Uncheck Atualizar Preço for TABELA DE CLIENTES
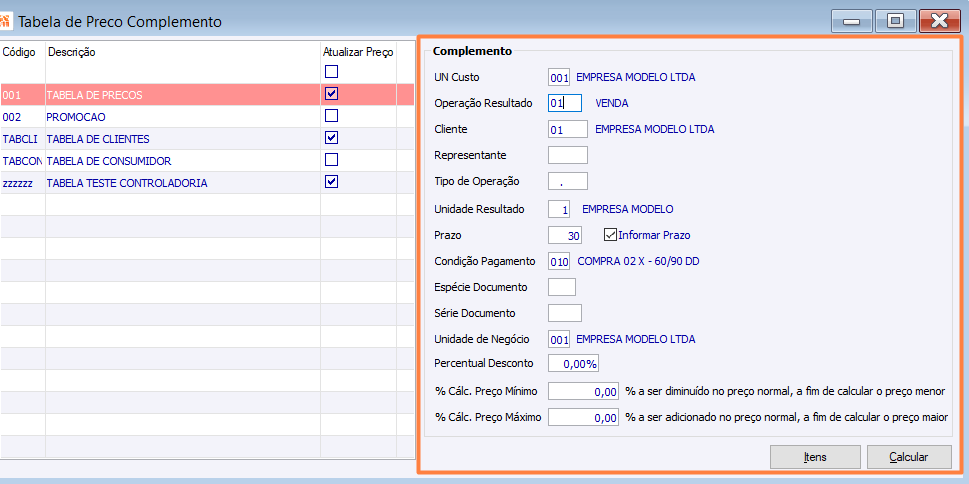Viewport: 969px width, 484px height. point(332,137)
